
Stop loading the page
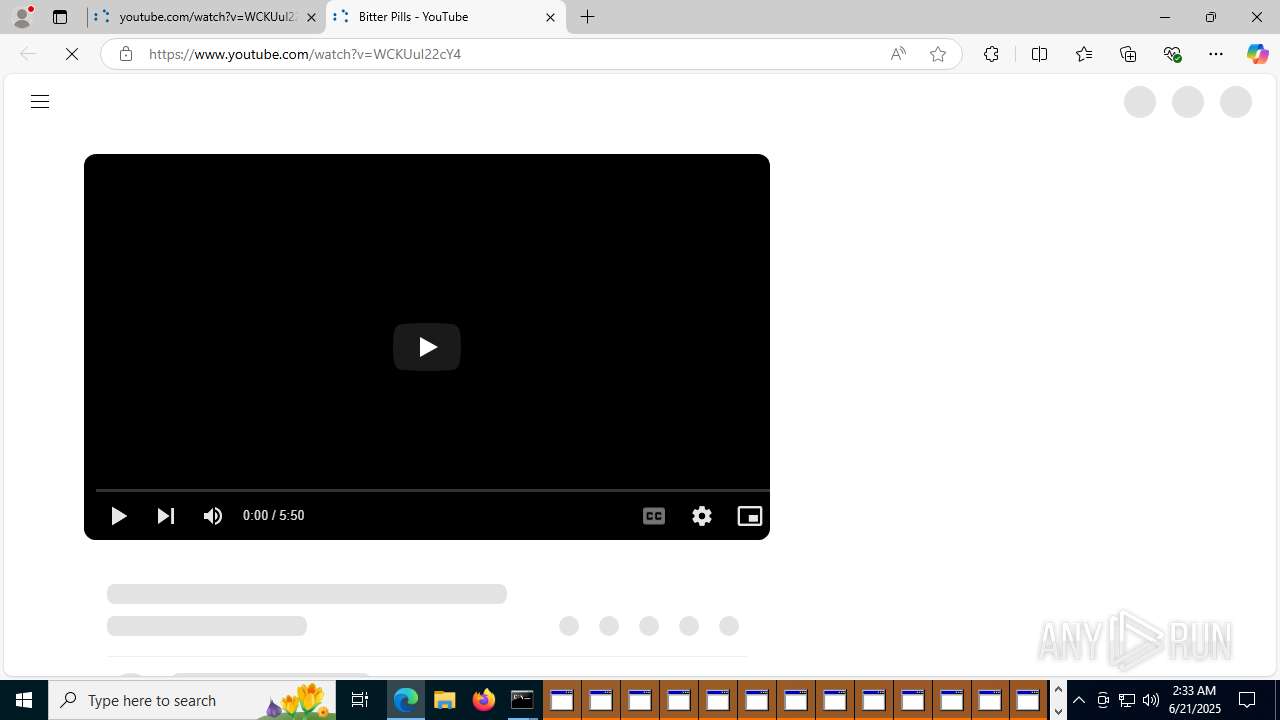click(x=72, y=54)
